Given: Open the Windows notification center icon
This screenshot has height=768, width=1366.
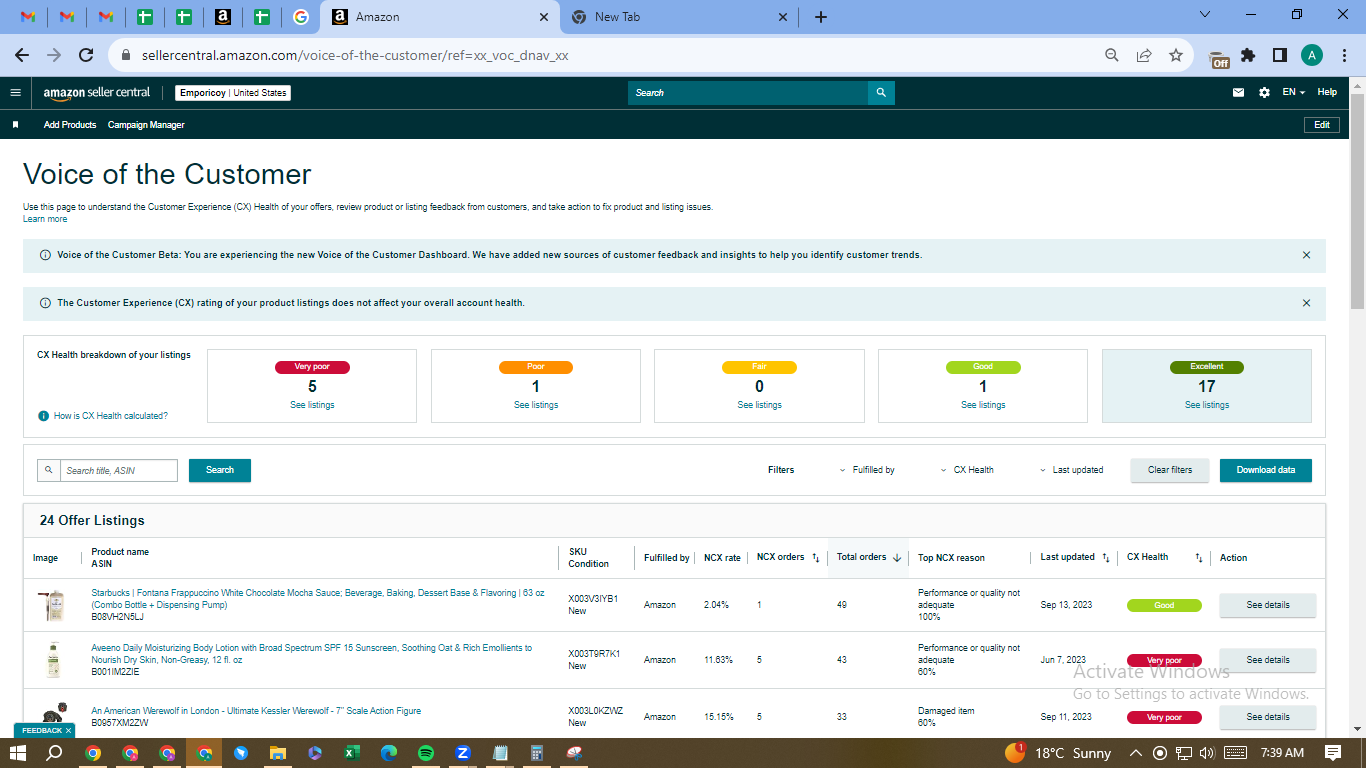Looking at the screenshot, I should (1333, 753).
